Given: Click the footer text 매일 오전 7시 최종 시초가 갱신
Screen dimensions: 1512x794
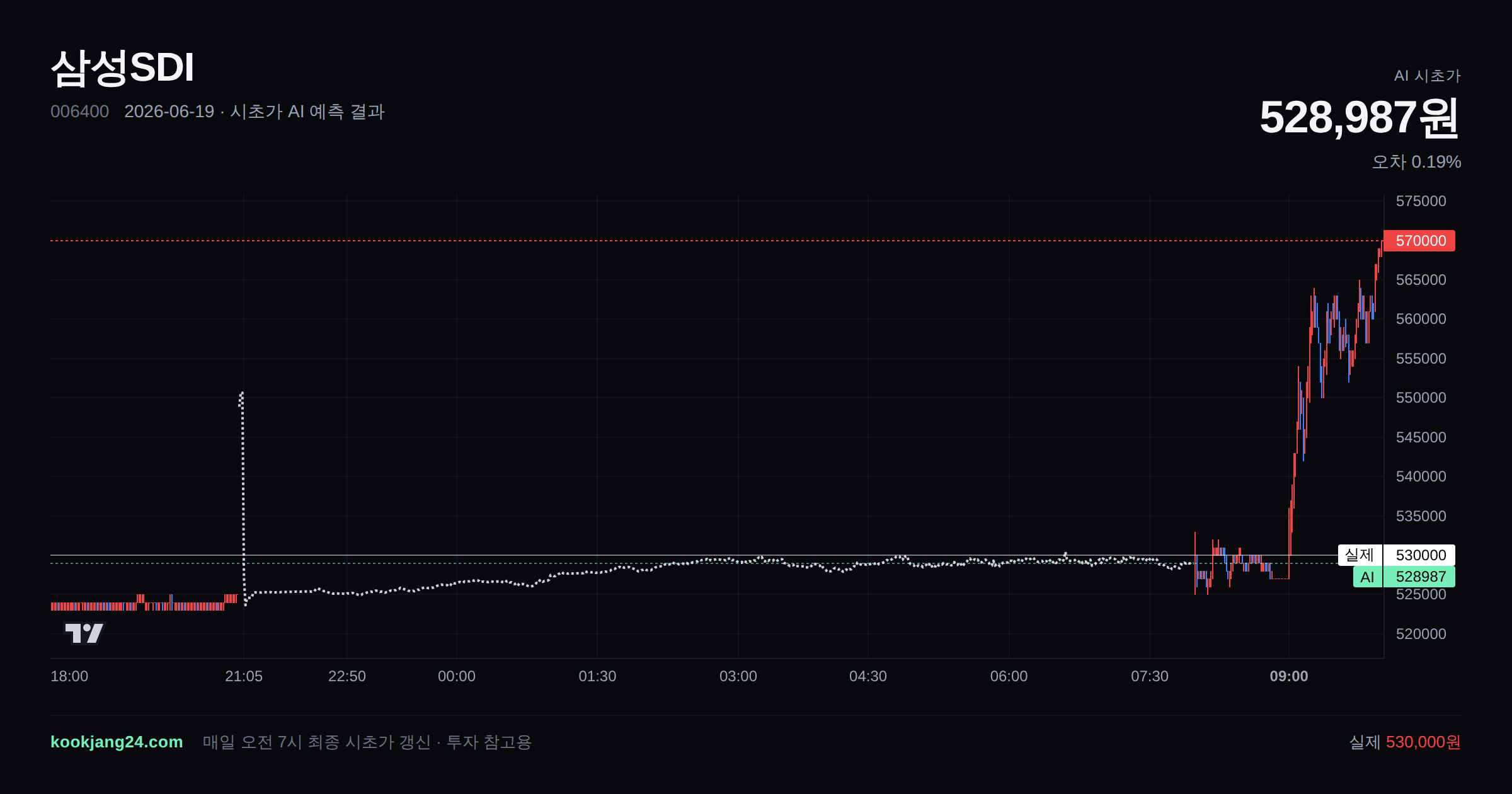Looking at the screenshot, I should pos(317,742).
